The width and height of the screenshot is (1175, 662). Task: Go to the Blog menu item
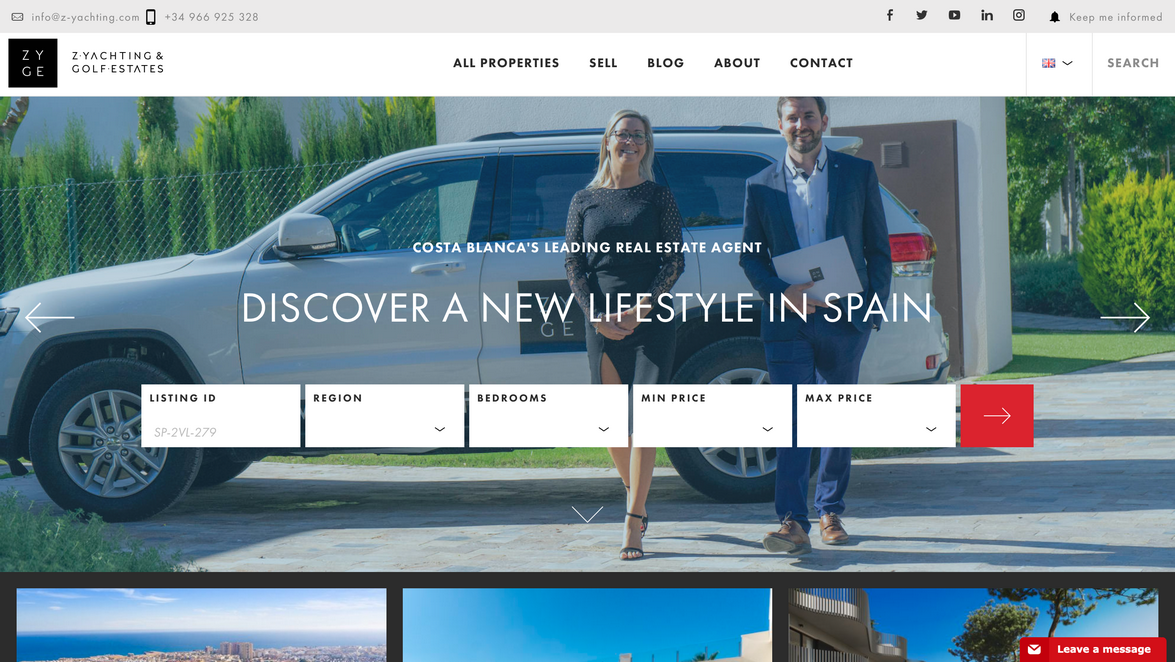665,63
